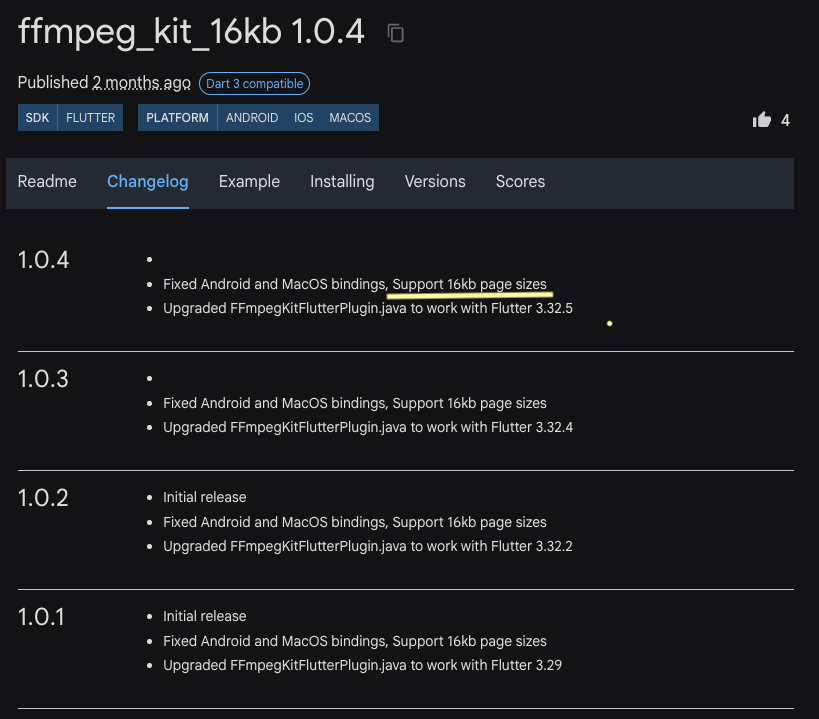Click the PLATFORM tag label
The image size is (819, 719).
click(x=177, y=118)
